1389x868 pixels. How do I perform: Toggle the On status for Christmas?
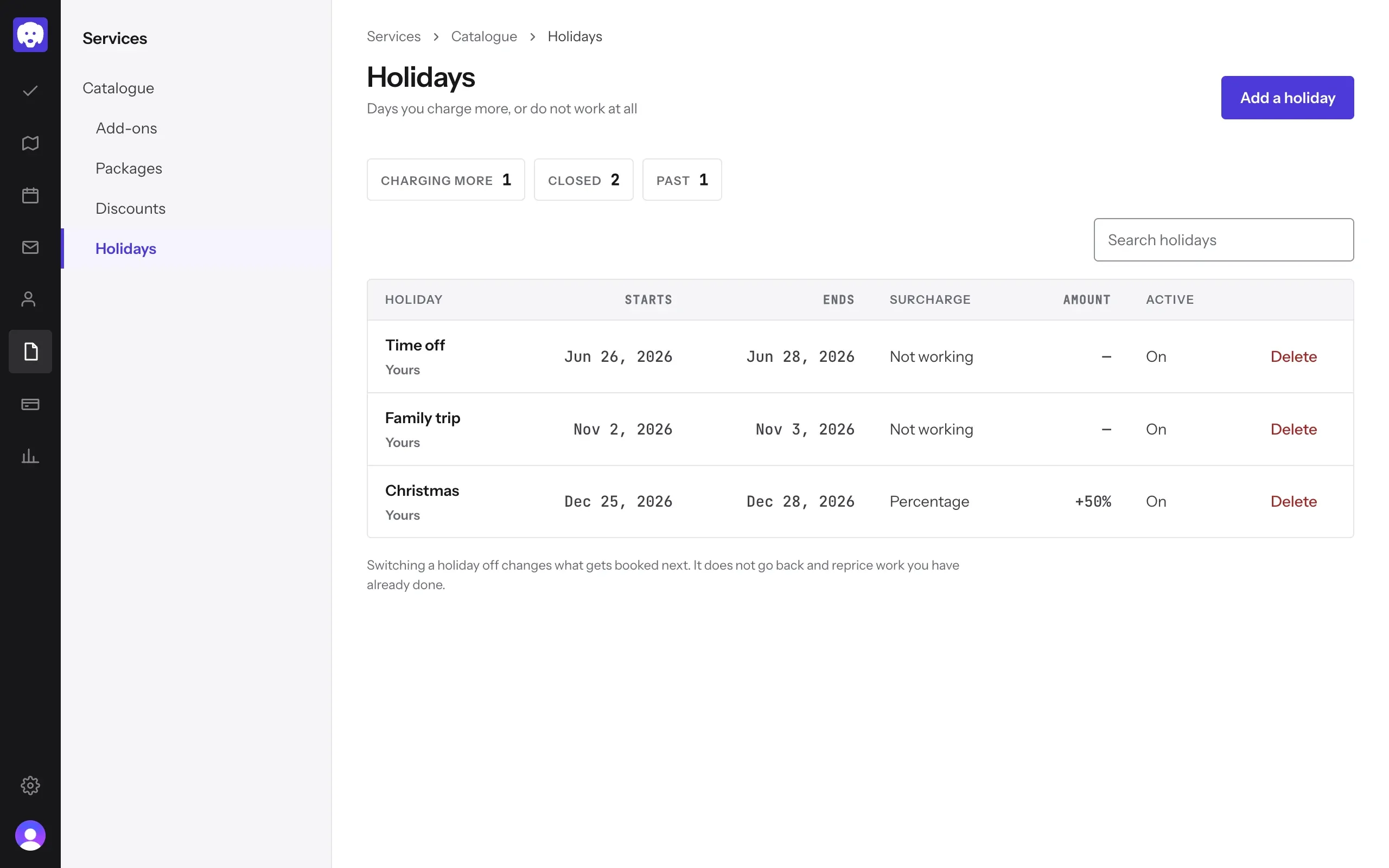pyautogui.click(x=1155, y=502)
